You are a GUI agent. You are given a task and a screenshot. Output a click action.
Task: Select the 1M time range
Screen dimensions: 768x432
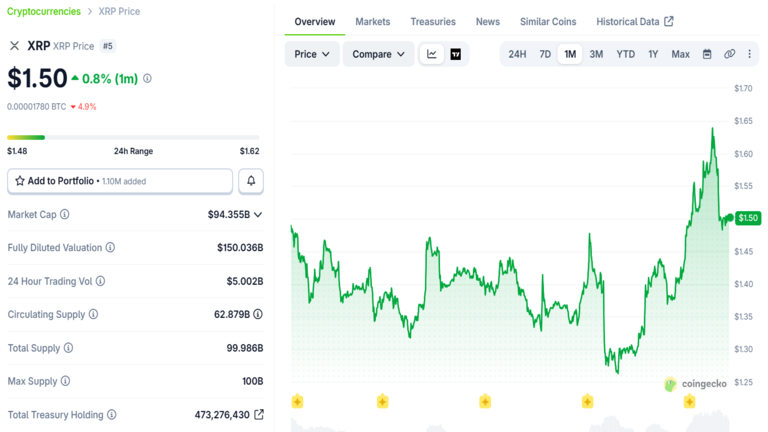pyautogui.click(x=570, y=54)
